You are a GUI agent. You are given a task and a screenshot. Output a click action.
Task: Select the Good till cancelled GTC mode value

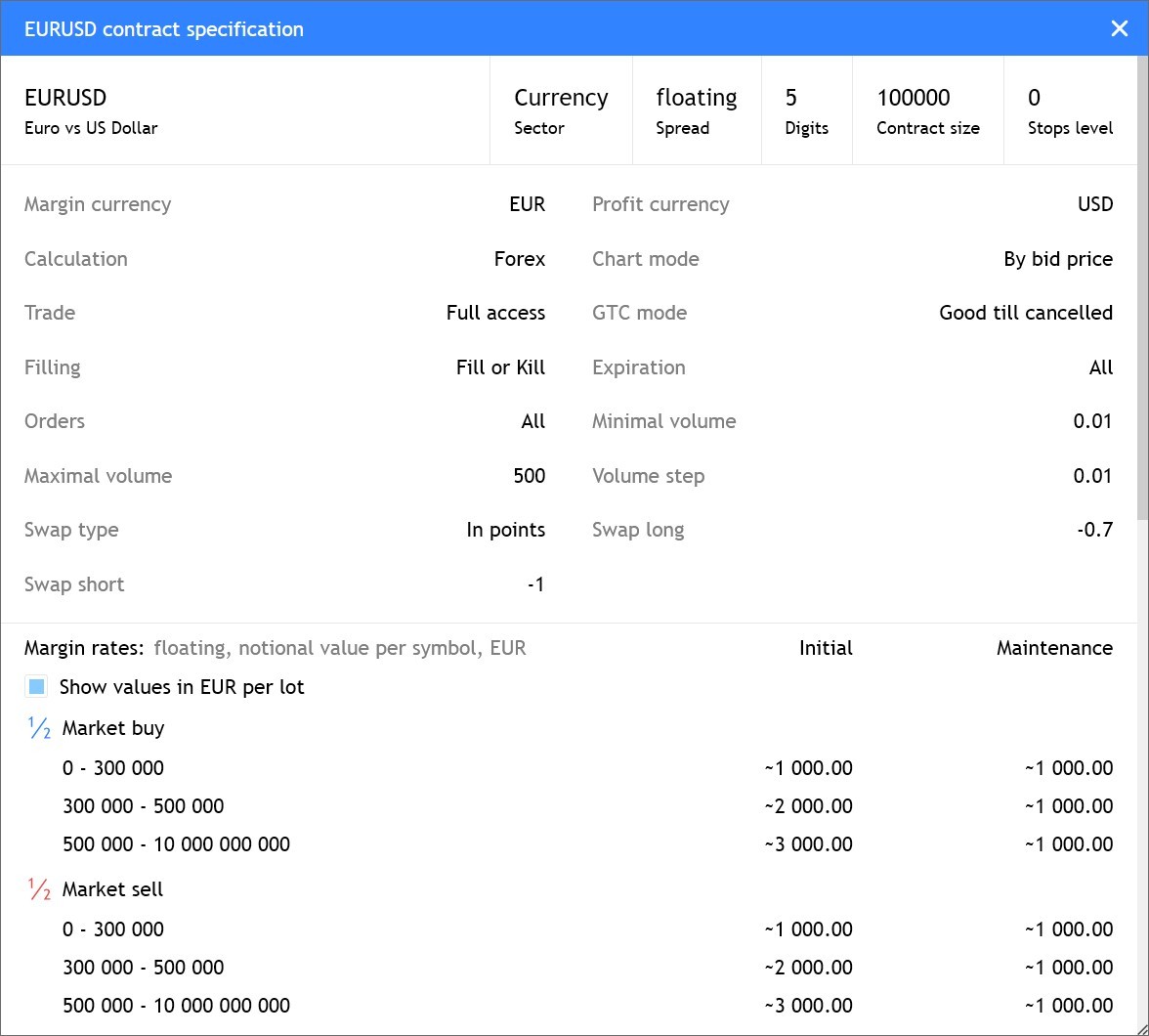pos(1025,313)
